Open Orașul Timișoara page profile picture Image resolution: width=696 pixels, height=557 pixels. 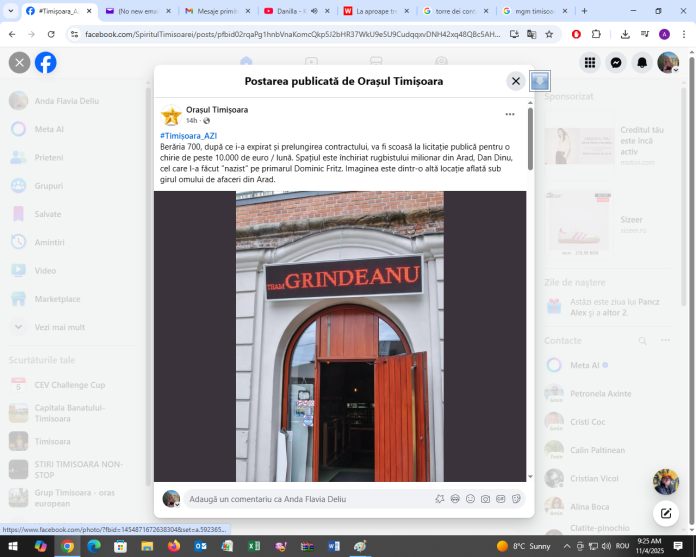click(x=171, y=115)
